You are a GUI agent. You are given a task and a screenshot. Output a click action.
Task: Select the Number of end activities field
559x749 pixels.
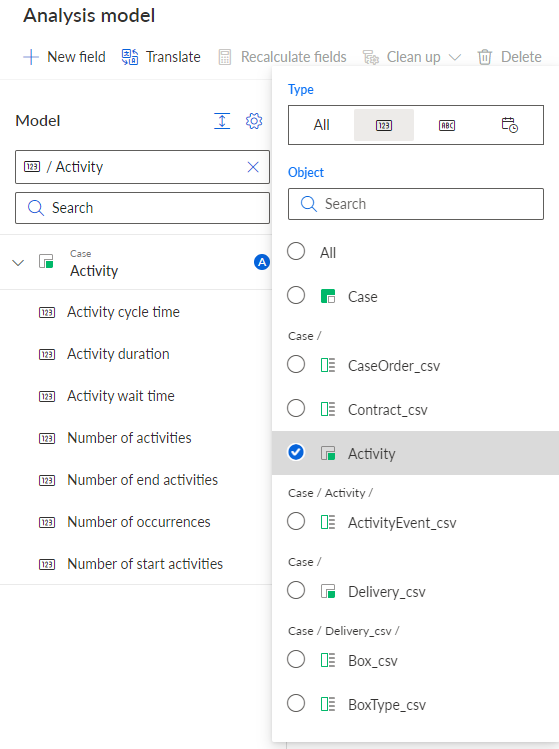click(136, 481)
